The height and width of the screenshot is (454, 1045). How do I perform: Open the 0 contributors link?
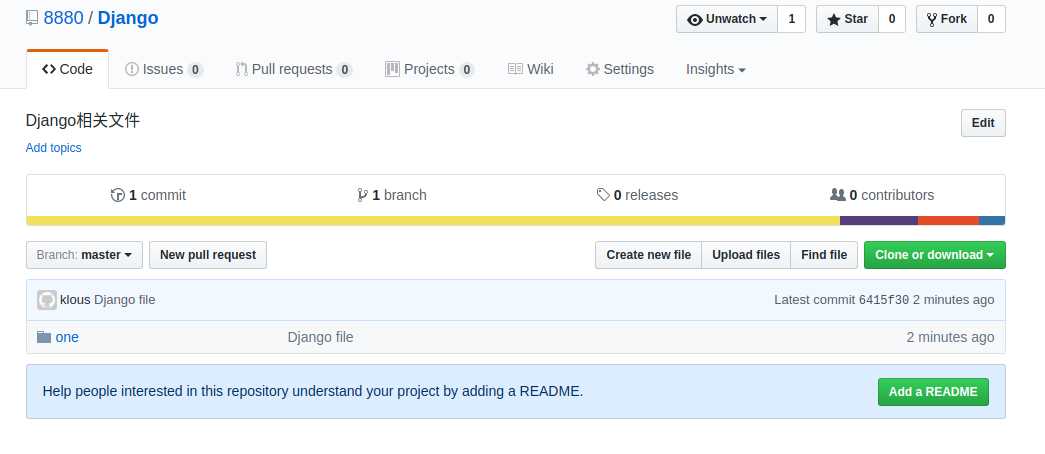(882, 195)
